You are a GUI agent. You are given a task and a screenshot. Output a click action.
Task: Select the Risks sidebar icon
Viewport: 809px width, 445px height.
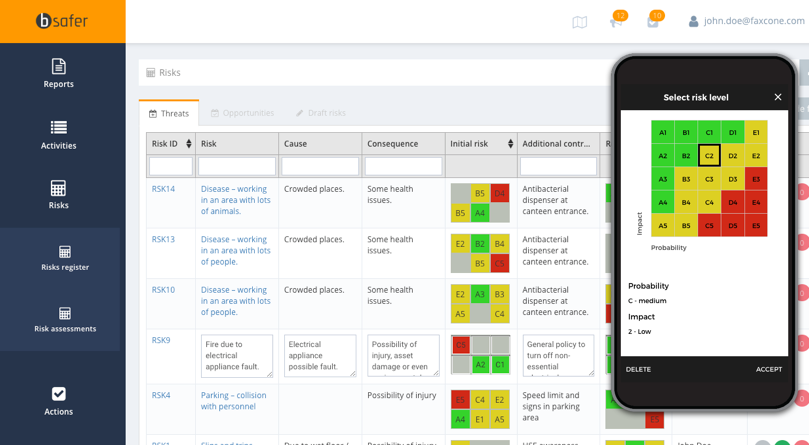pos(58,194)
